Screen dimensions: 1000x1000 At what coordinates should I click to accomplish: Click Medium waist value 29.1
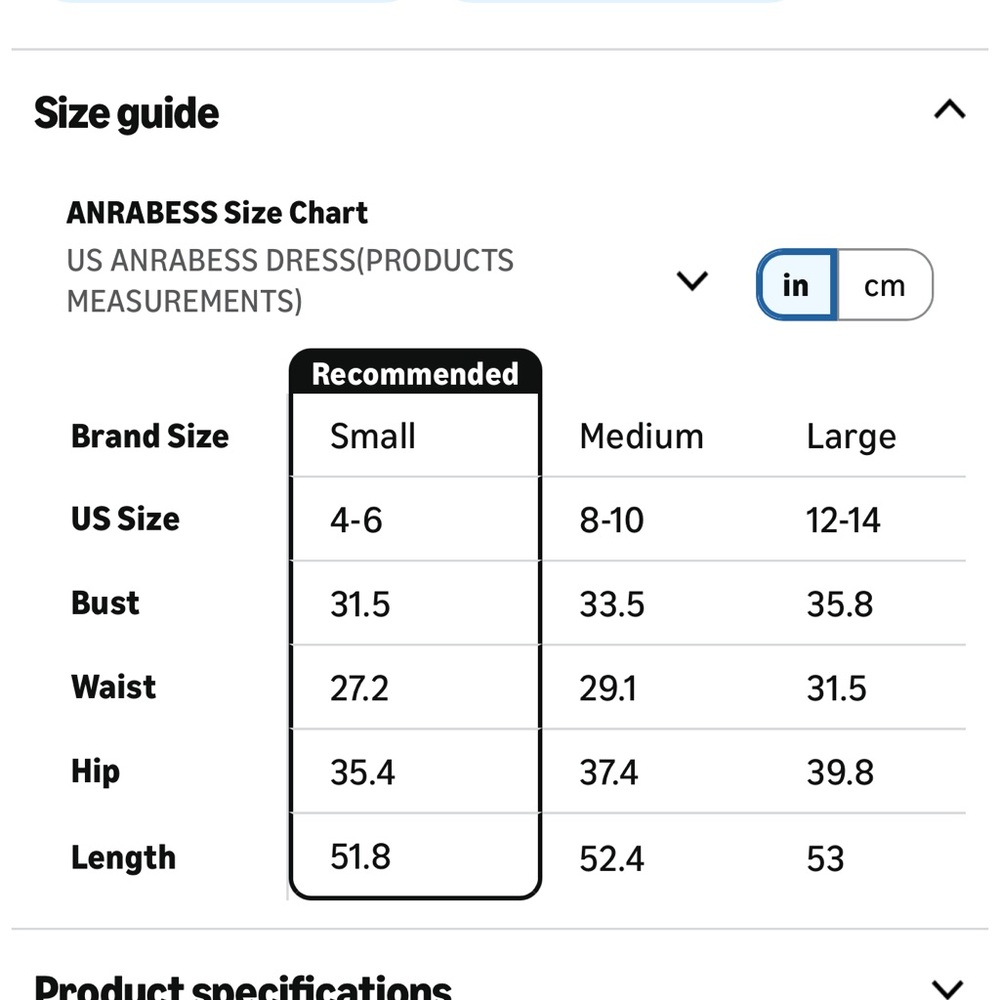[x=608, y=689]
